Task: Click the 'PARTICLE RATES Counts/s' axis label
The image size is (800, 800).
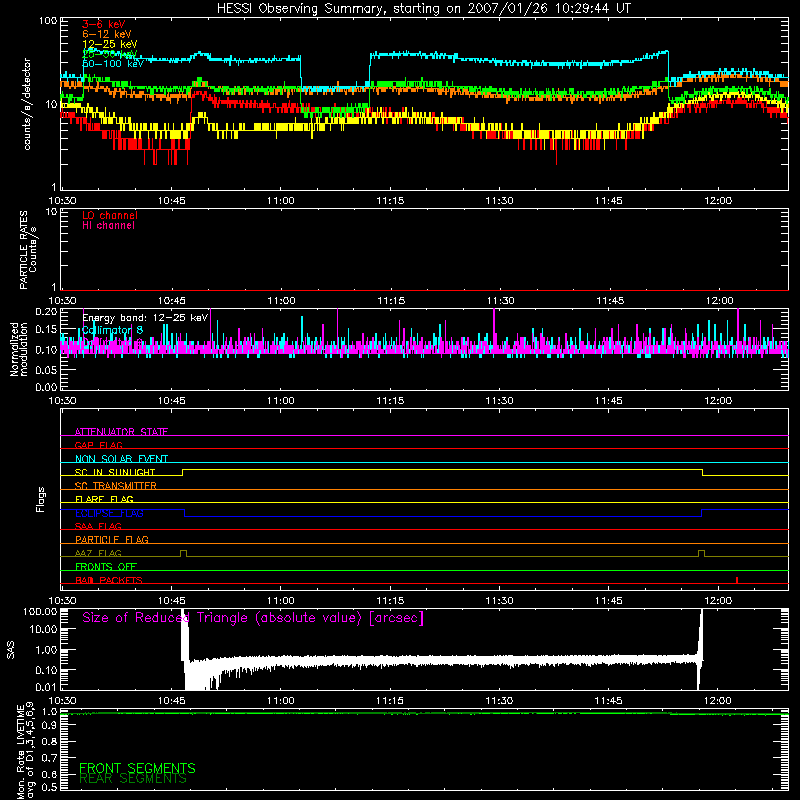Action: click(28, 250)
